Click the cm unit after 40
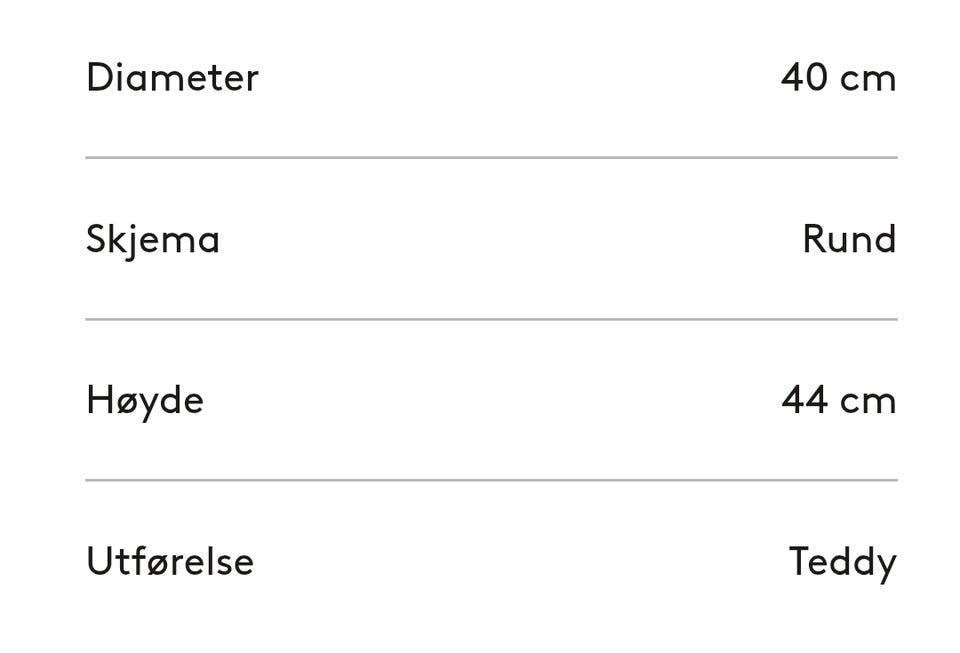960x653 pixels. [x=868, y=79]
